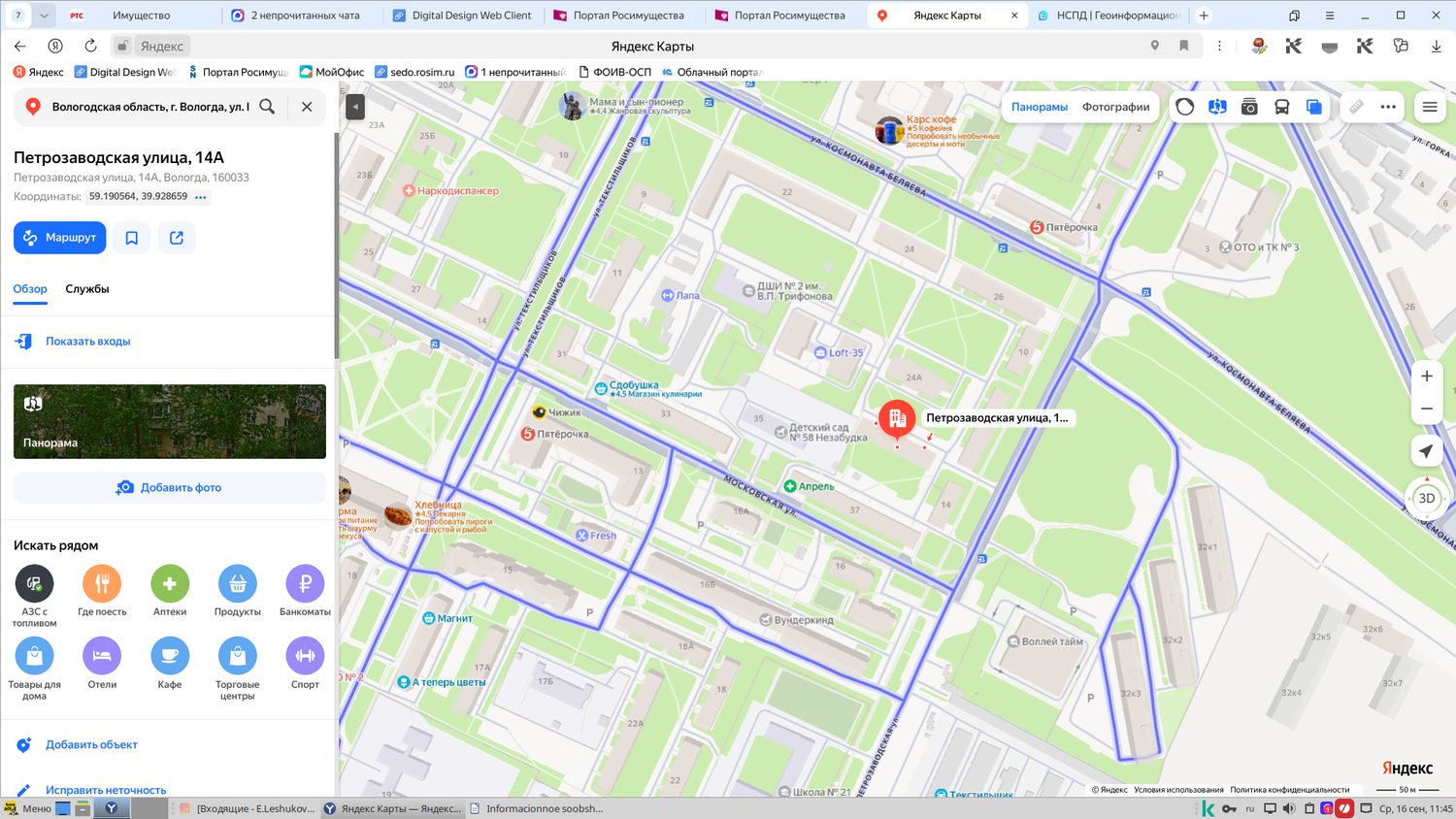The height and width of the screenshot is (819, 1456).
Task: Click the Карс кофе map marker
Action: (889, 129)
